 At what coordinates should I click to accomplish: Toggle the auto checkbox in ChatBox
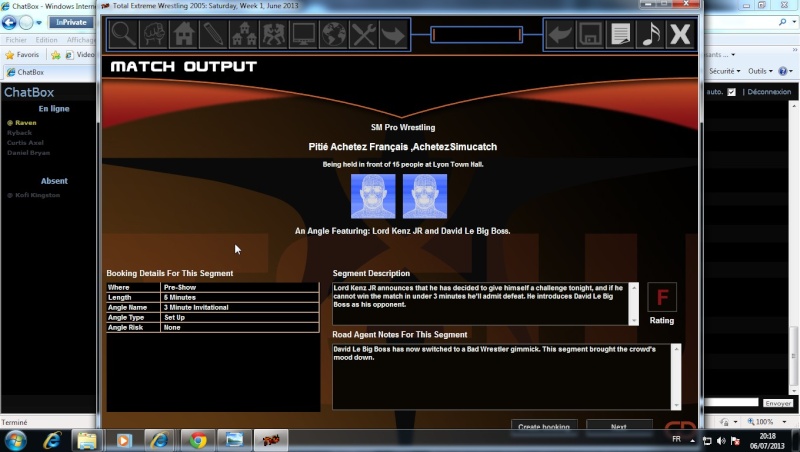click(732, 92)
